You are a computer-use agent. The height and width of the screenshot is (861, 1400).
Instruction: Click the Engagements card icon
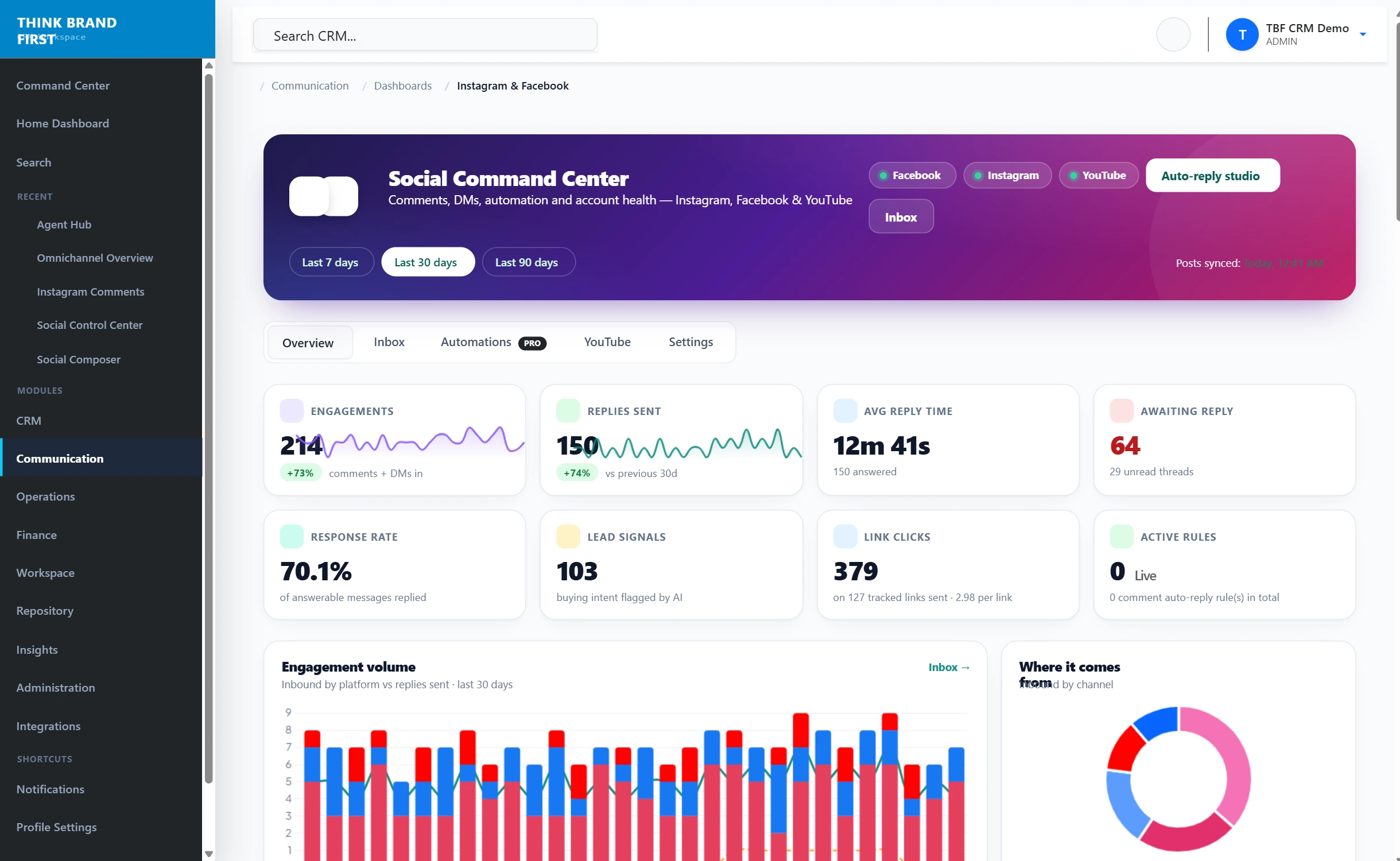(292, 410)
